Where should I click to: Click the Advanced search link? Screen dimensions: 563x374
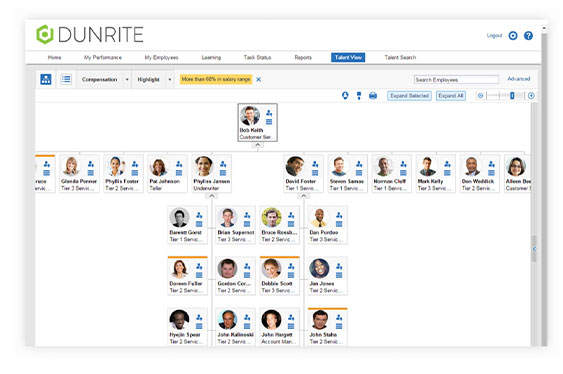tap(518, 79)
